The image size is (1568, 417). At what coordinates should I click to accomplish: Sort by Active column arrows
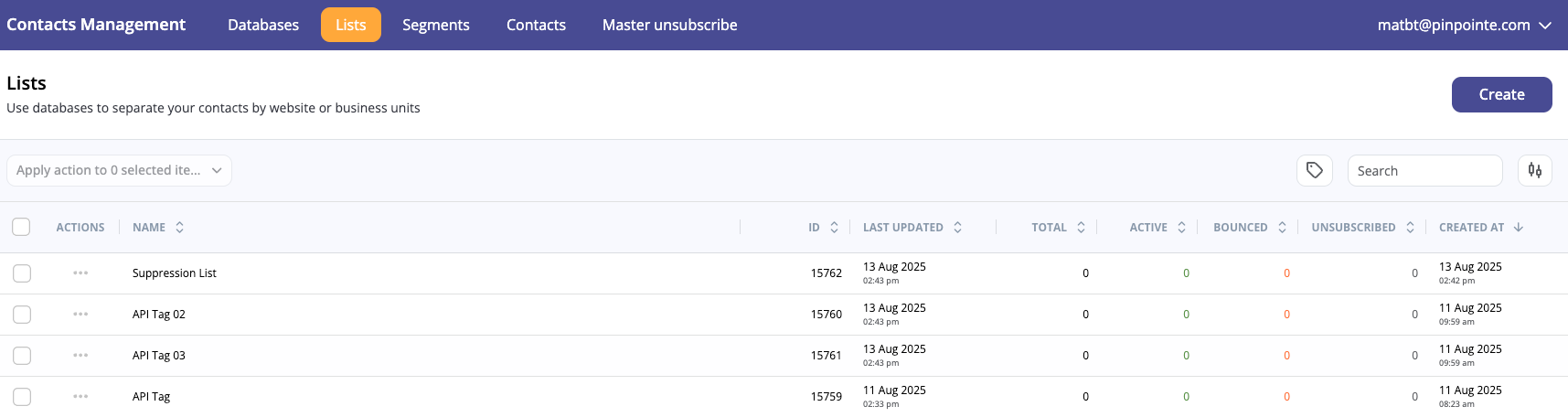(1181, 228)
